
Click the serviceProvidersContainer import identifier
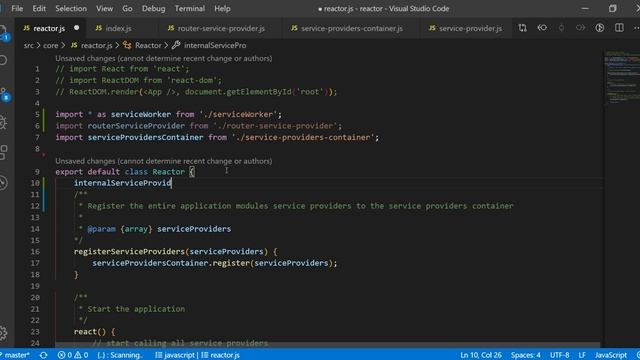click(x=145, y=137)
